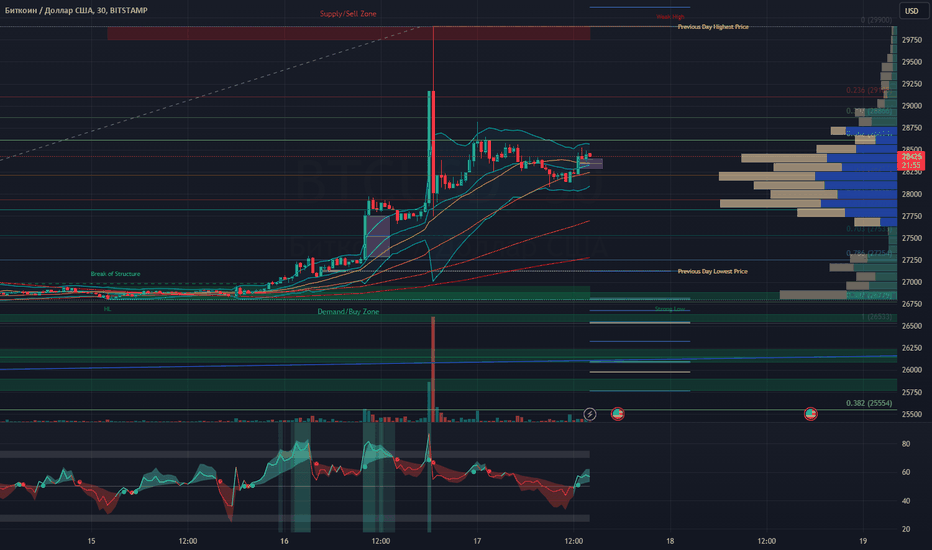
Task: Select the Demand/Buy Zone label
Action: tap(348, 312)
